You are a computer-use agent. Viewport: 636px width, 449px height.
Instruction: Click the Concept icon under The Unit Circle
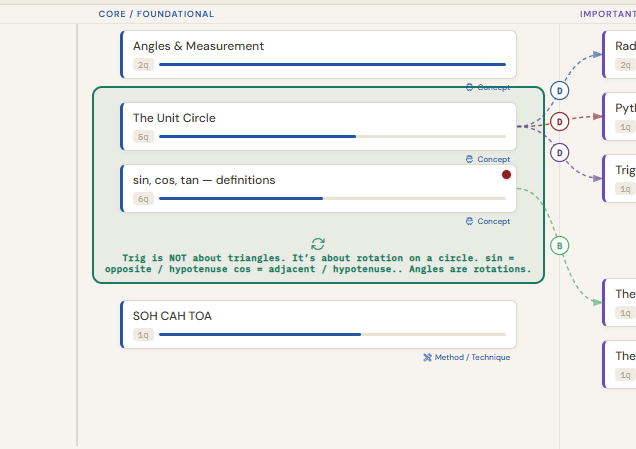tap(470, 159)
